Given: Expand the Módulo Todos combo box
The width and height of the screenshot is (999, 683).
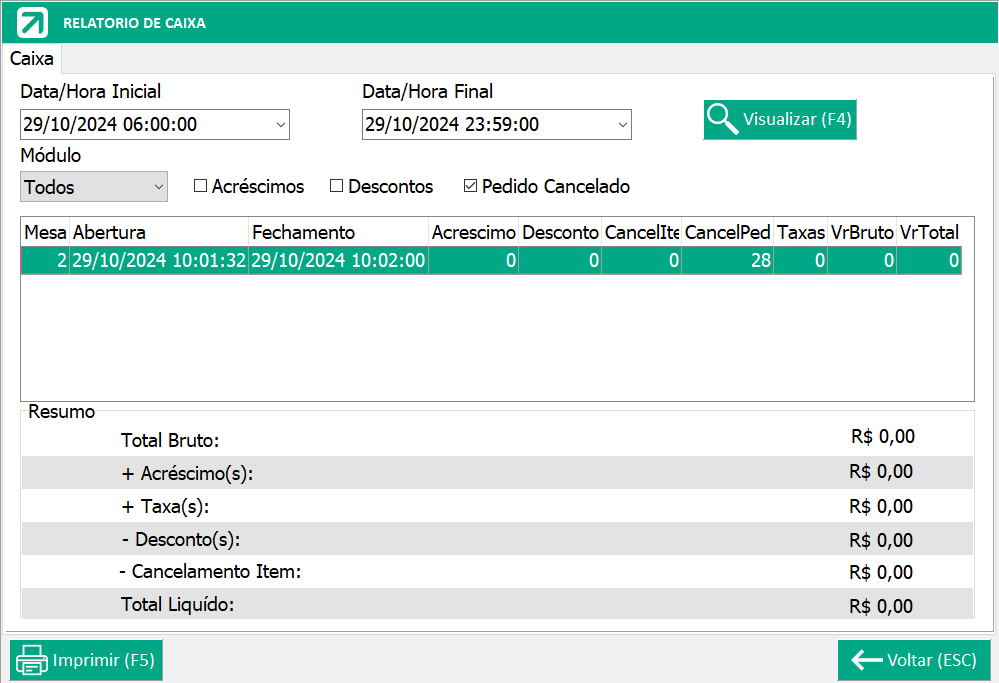Looking at the screenshot, I should click(x=94, y=187).
